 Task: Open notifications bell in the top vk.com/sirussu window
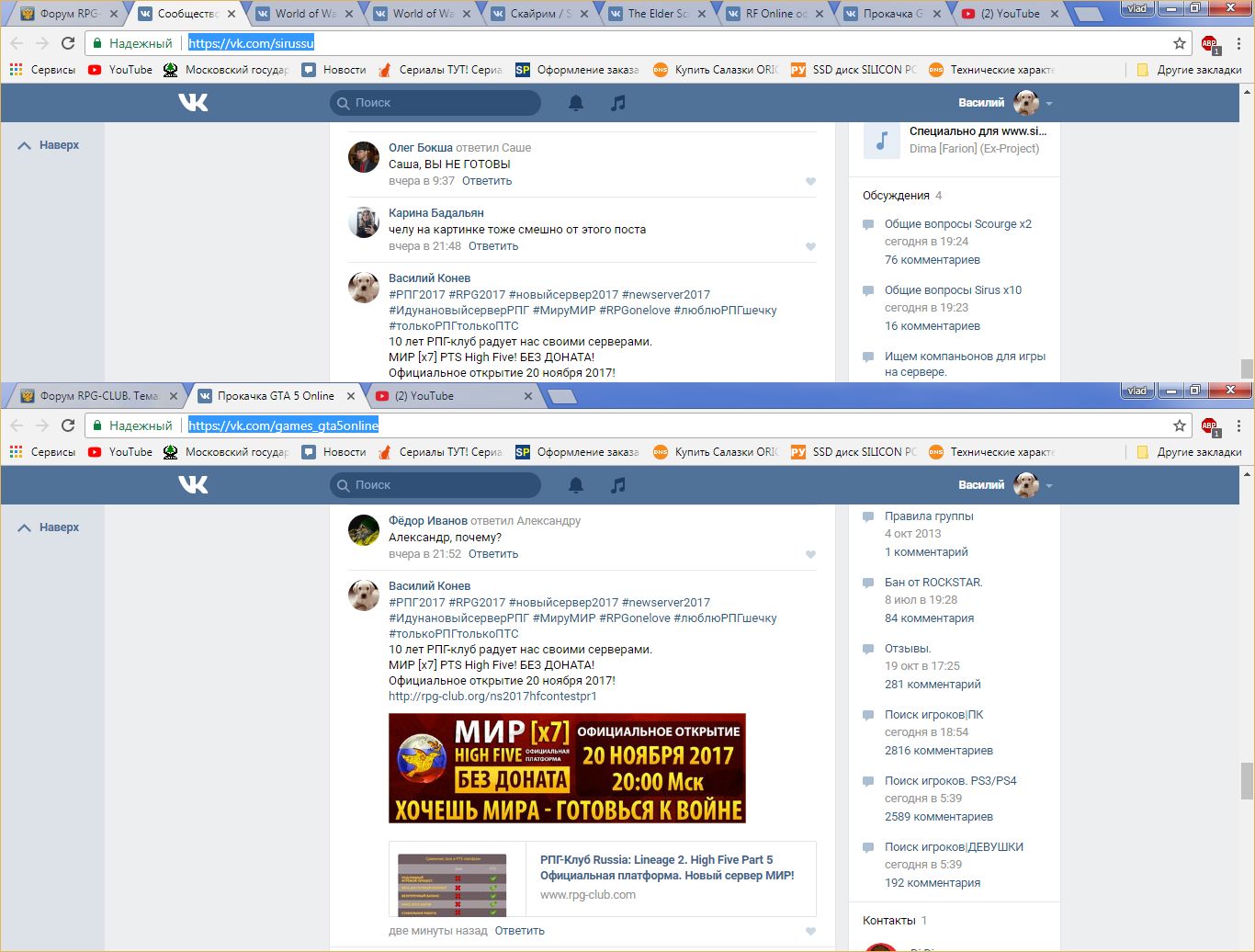576,103
